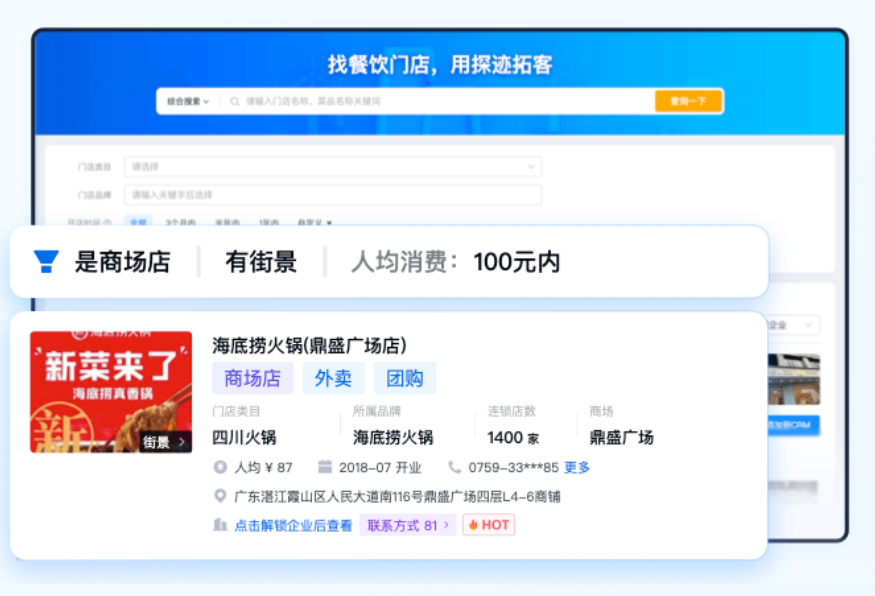The height and width of the screenshot is (596, 875).
Task: Expand the 联系方式 81 contact list
Action: click(407, 525)
